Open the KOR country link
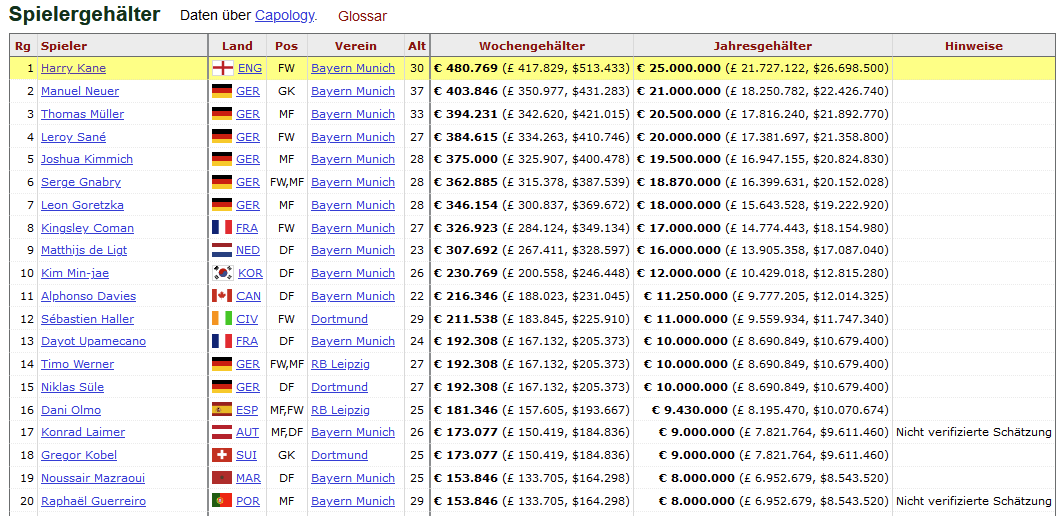This screenshot has height=516, width=1062. [251, 274]
